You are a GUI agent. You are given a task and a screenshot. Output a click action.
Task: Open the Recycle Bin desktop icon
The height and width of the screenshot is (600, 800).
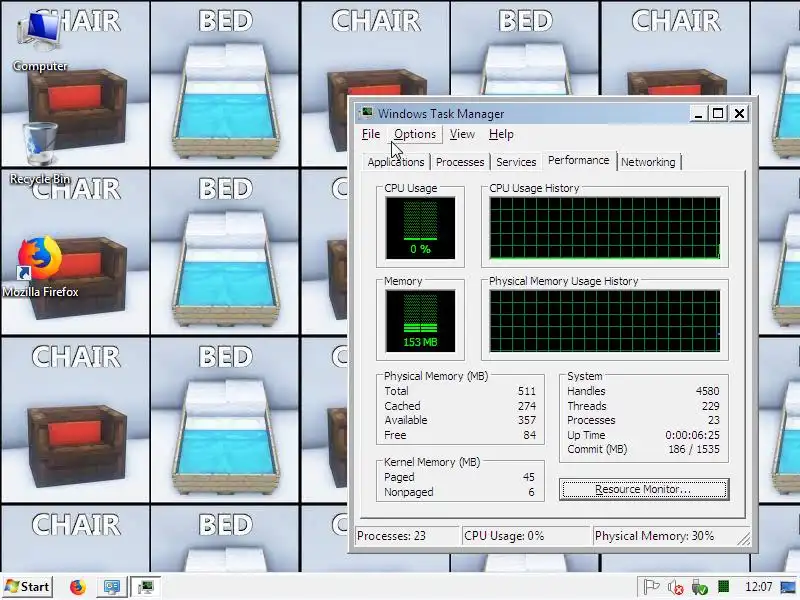tap(40, 153)
